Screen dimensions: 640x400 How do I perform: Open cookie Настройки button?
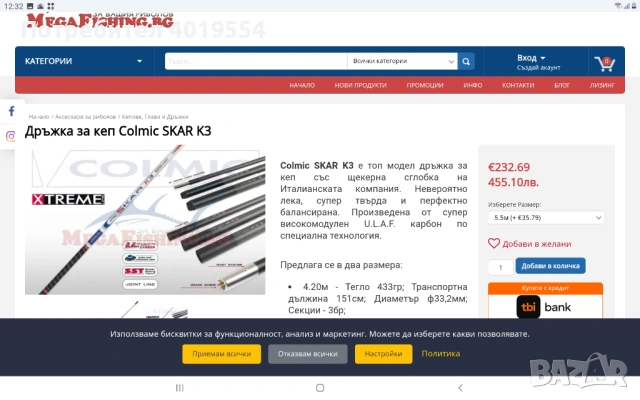coord(383,354)
